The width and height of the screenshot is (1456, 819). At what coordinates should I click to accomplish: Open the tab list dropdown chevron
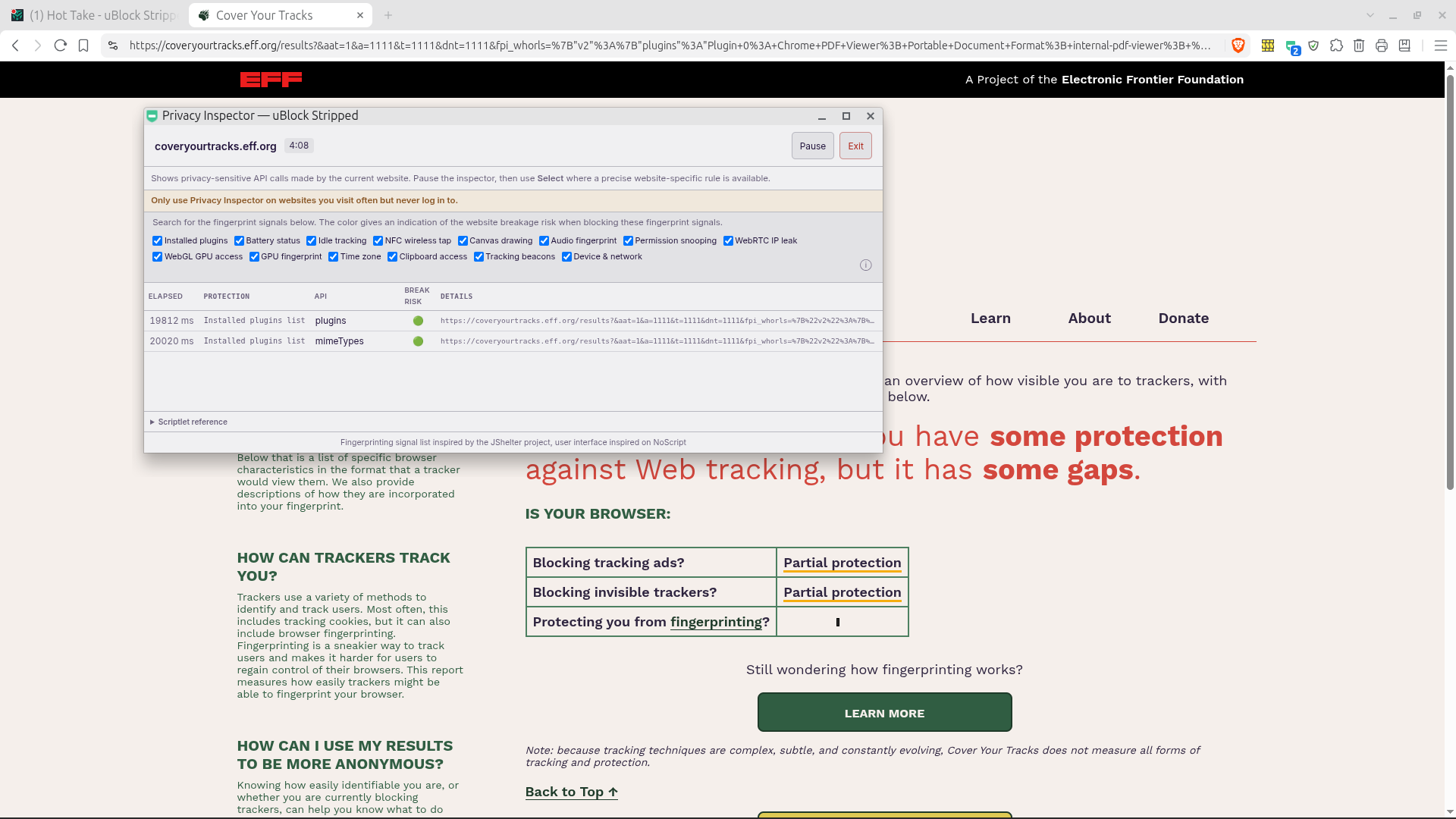[x=1370, y=15]
